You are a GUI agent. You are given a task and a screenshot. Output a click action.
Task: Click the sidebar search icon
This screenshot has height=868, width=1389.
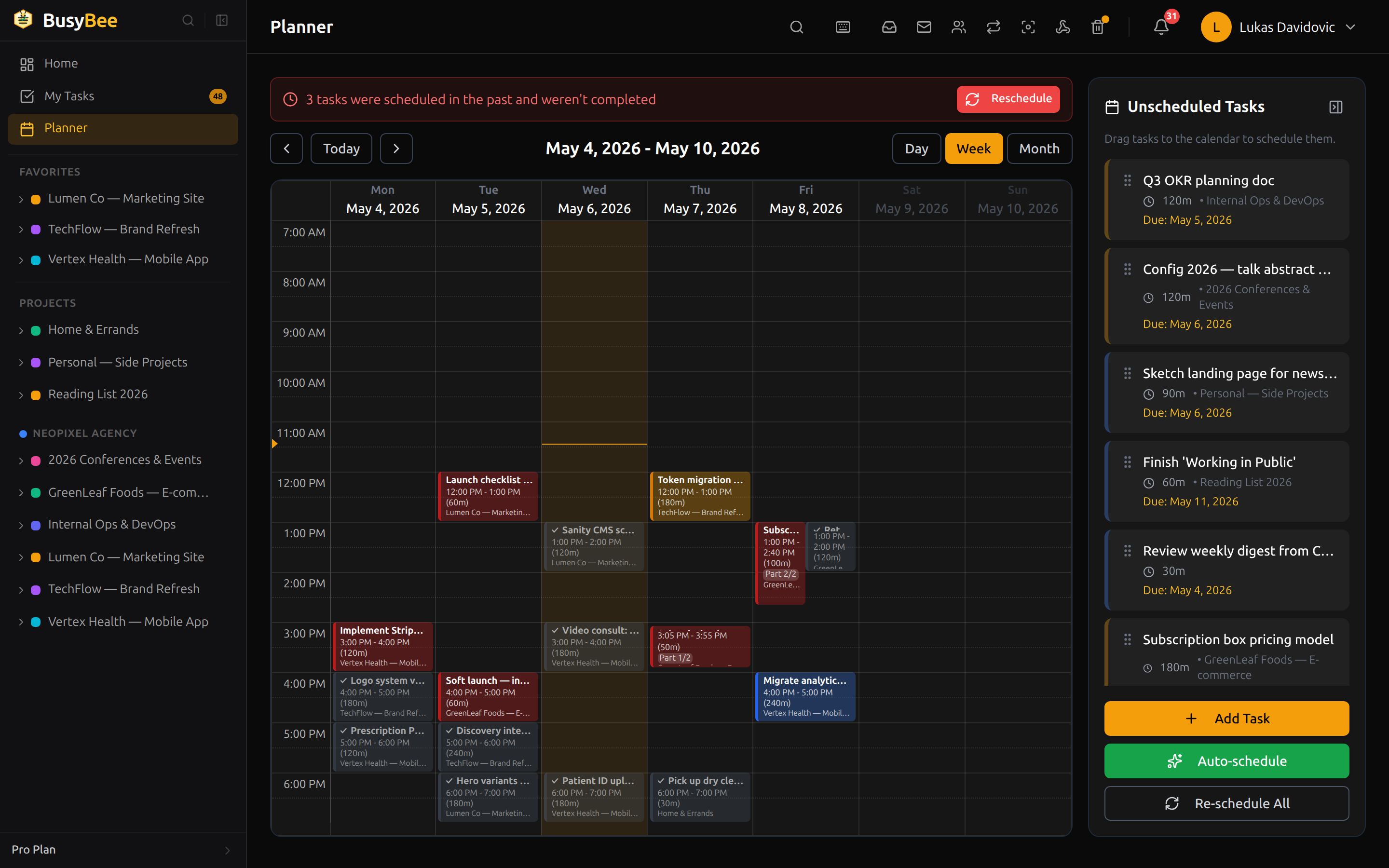[188, 21]
